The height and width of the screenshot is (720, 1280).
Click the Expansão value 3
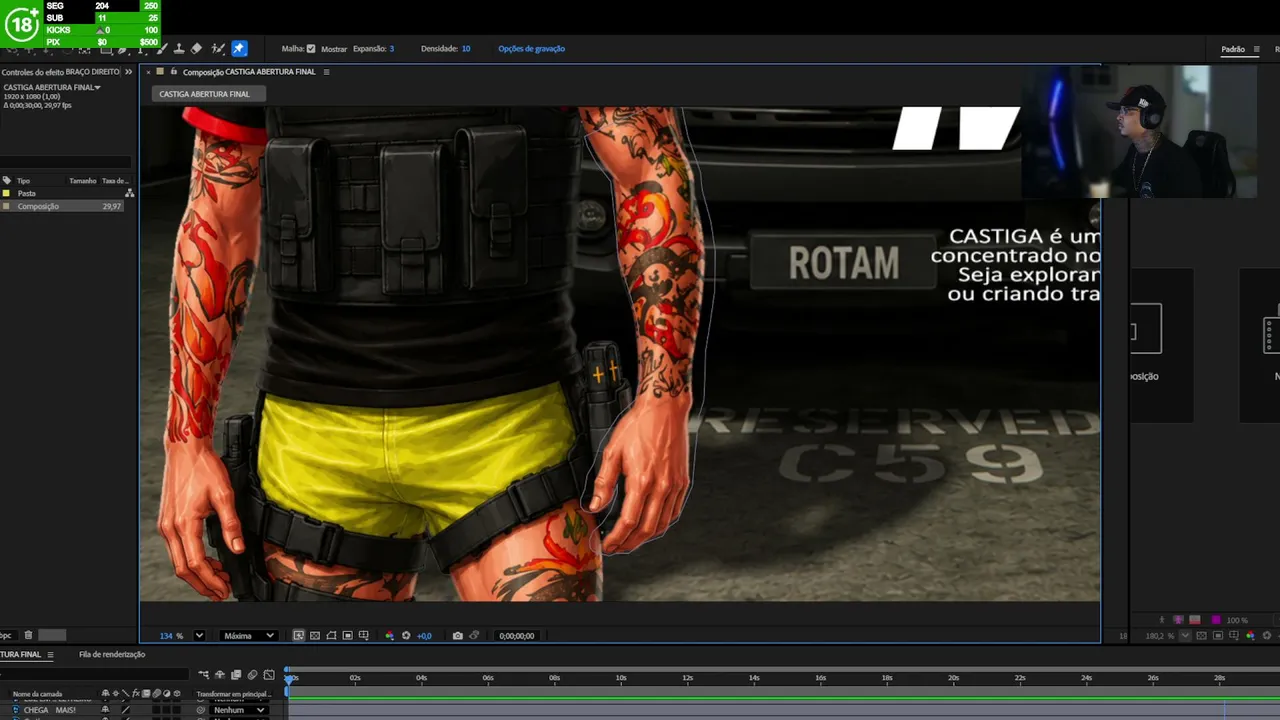[391, 48]
